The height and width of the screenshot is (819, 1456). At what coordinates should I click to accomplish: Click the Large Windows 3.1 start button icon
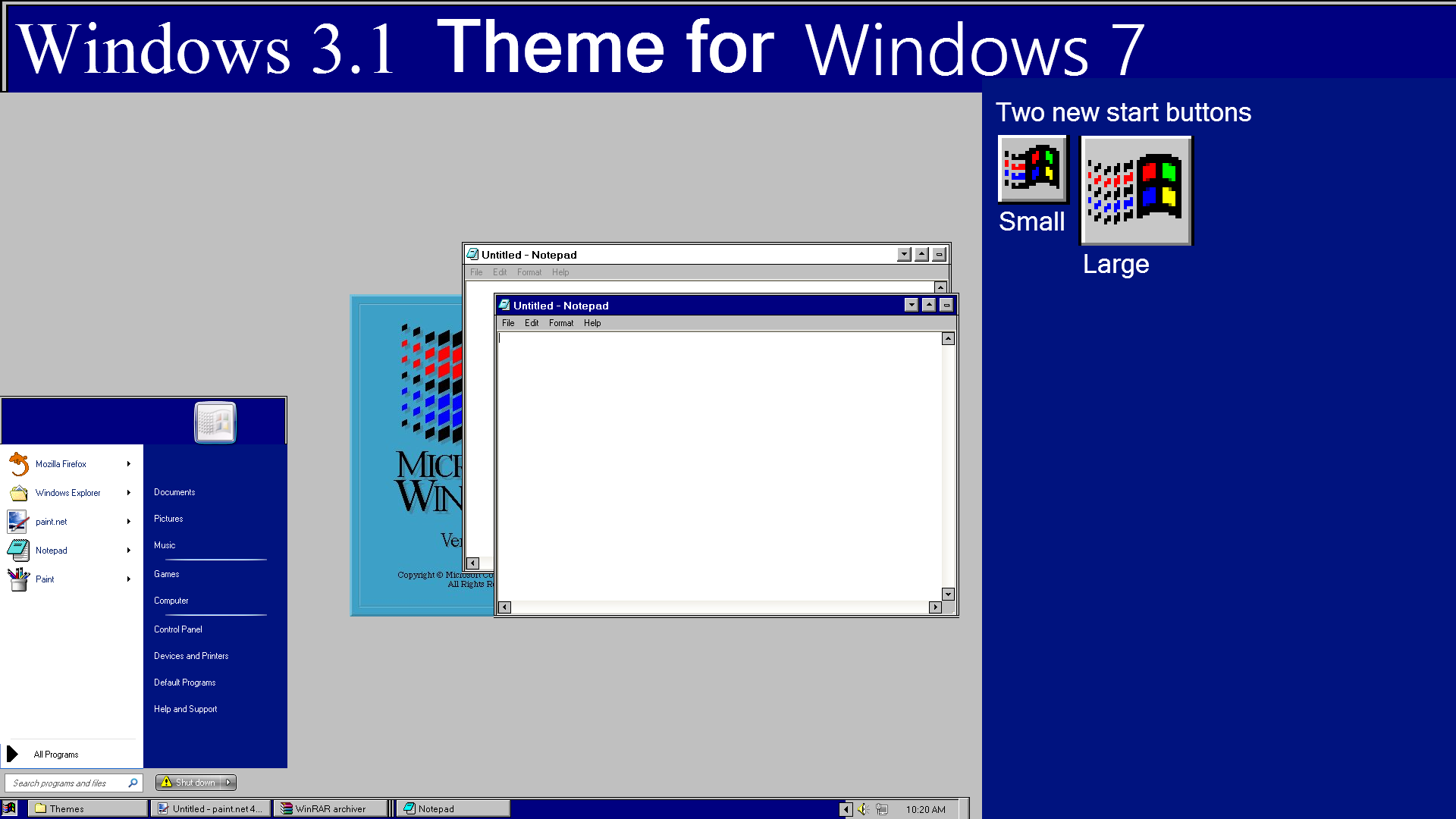1135,190
